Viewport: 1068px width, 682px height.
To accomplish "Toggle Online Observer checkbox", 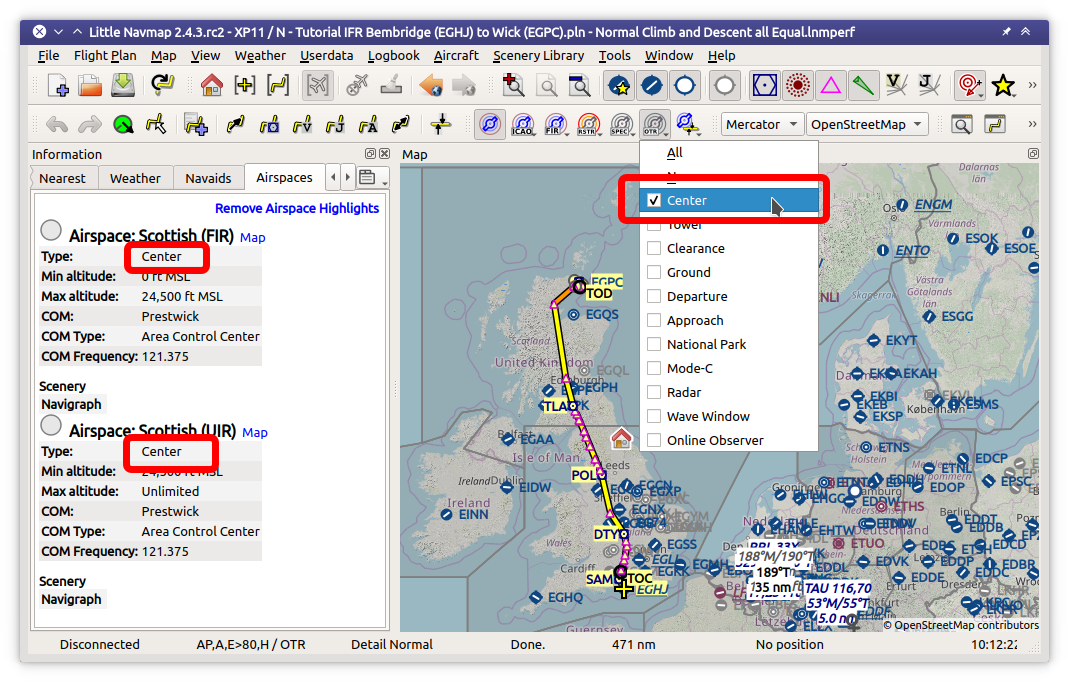I will click(x=654, y=440).
